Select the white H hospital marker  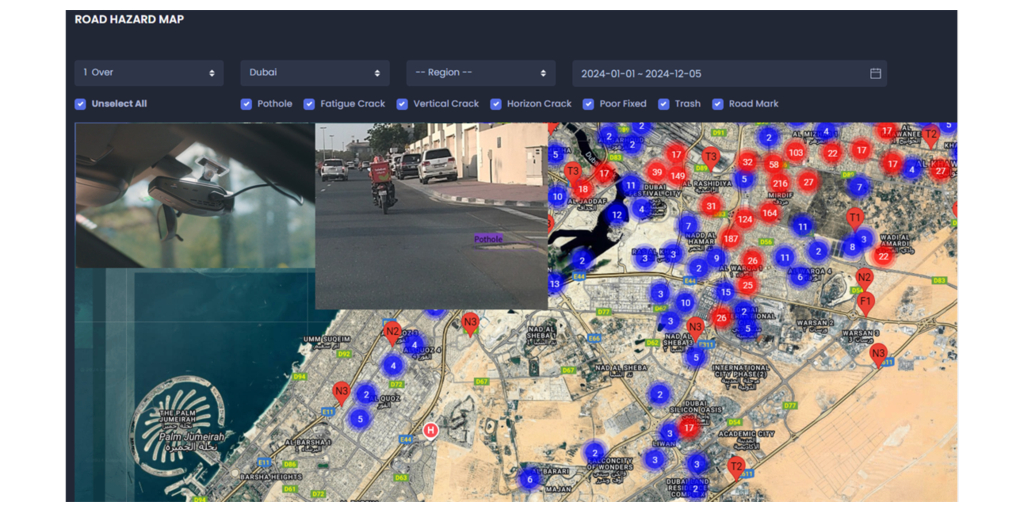tap(431, 431)
